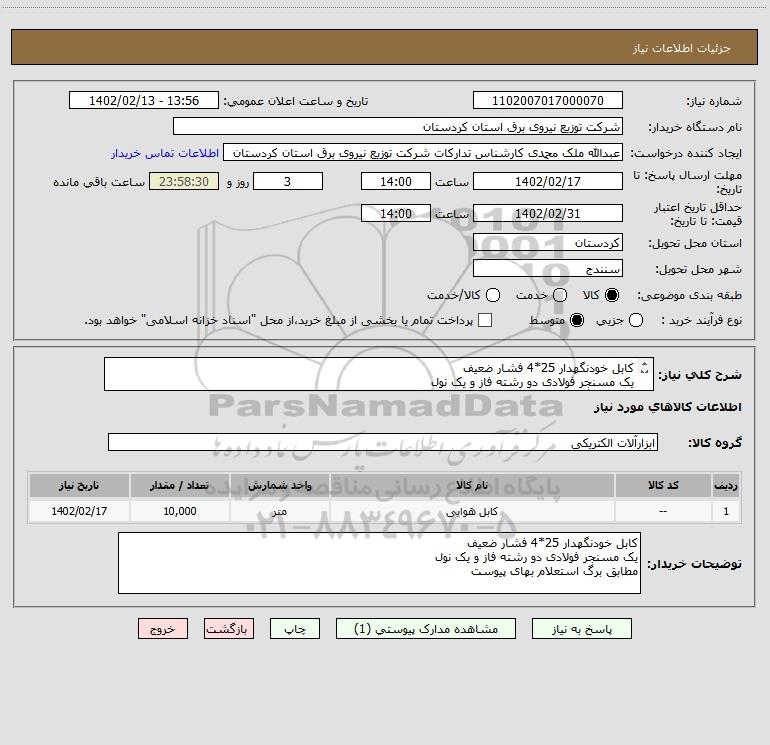Click the شرح کلی نیاز description text box

pyautogui.click(x=379, y=374)
